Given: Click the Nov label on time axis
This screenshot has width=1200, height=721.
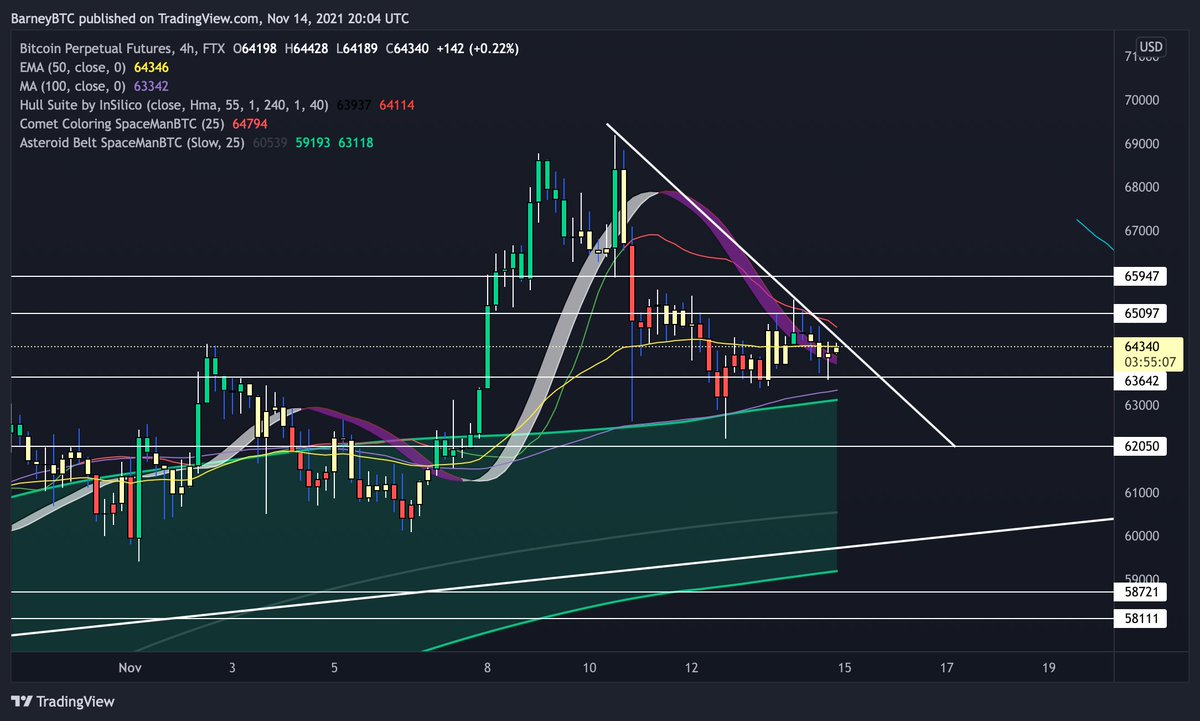Looking at the screenshot, I should point(130,667).
